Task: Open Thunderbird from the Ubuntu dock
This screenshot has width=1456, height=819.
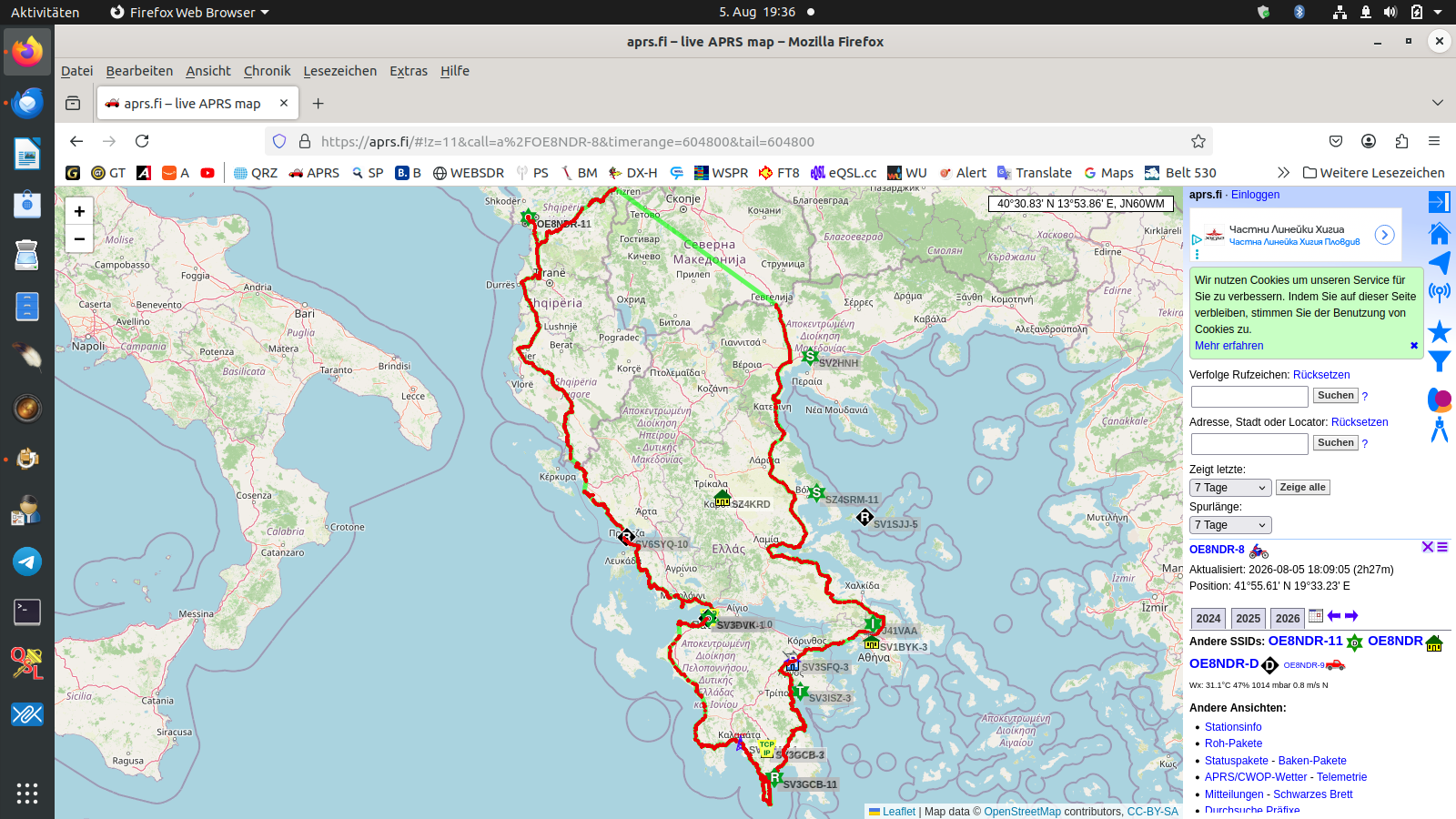Action: 27,103
